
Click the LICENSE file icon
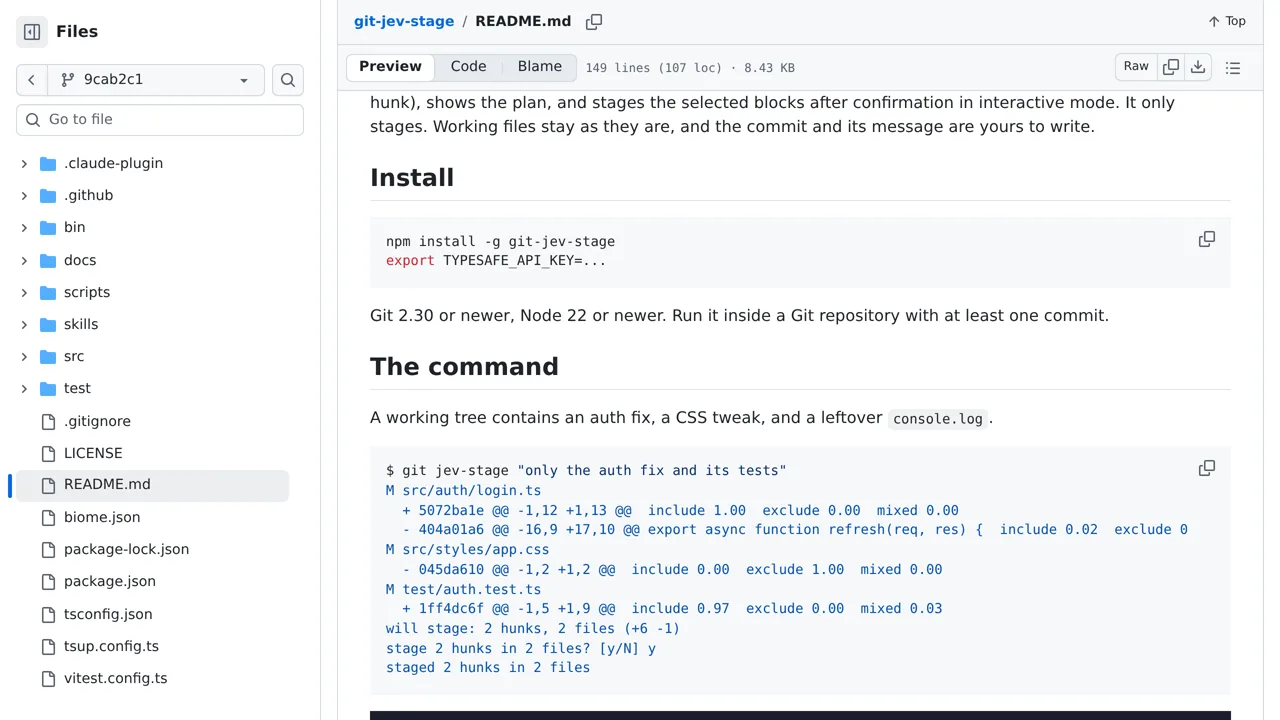tap(48, 454)
